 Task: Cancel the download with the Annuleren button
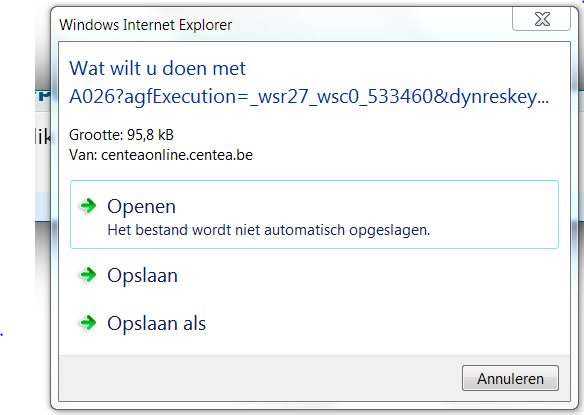point(510,378)
